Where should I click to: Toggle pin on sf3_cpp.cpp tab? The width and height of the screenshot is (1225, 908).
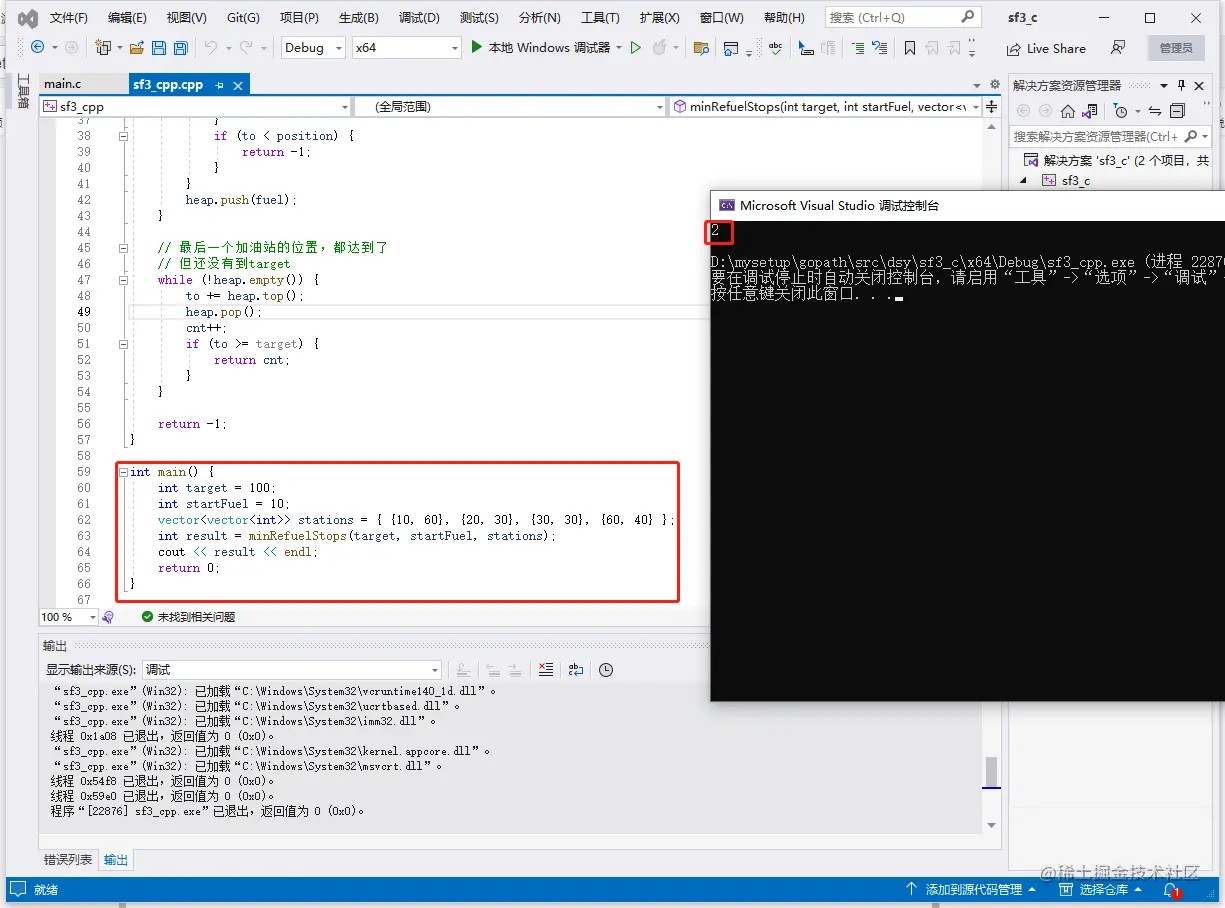point(219,85)
